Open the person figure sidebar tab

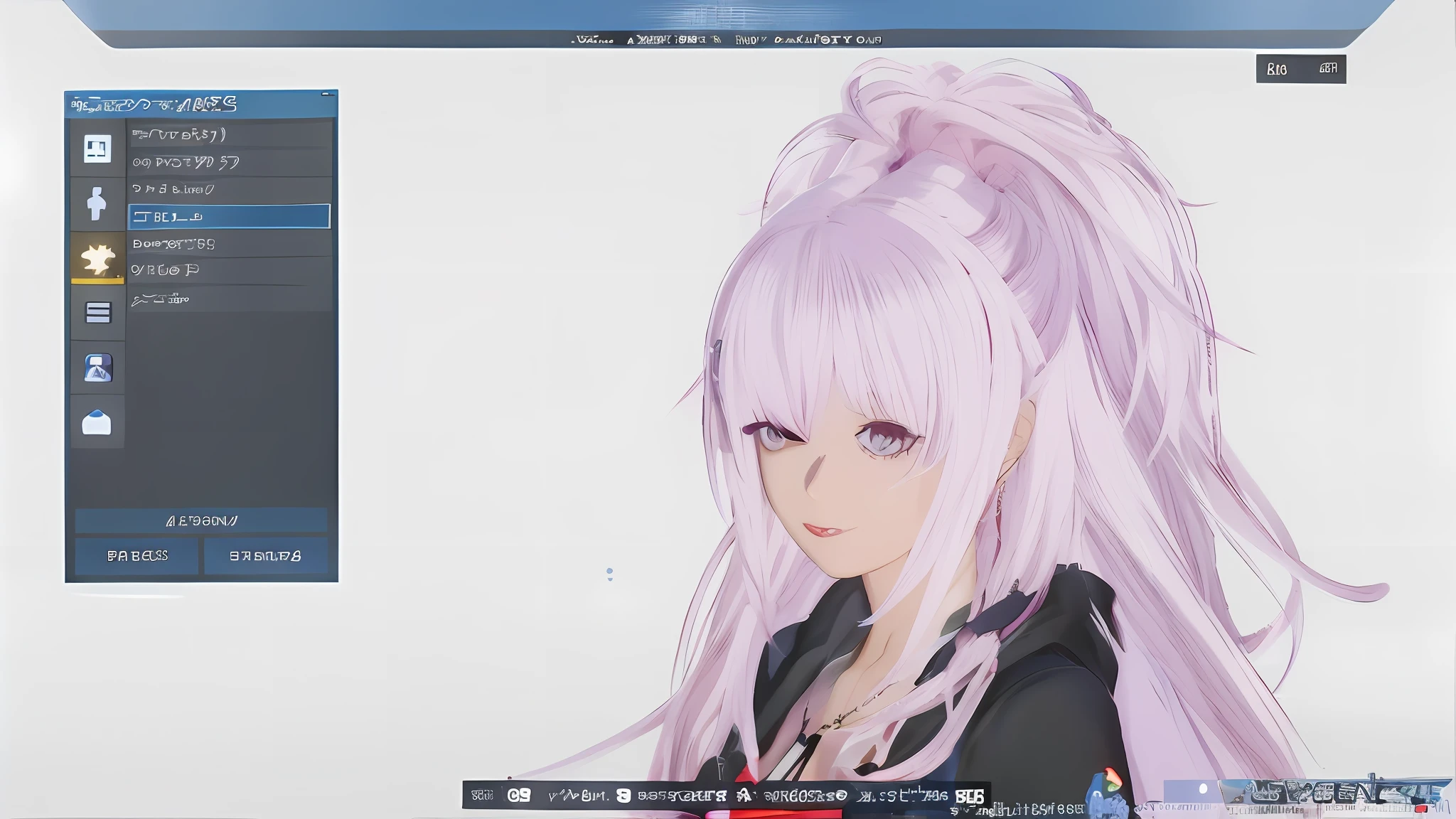pos(97,204)
